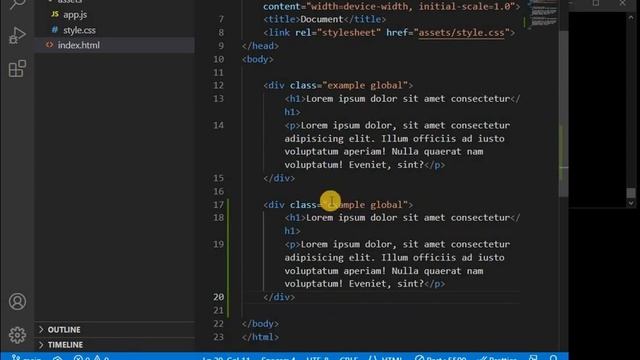
Task: Click line number 15
Action: tap(218, 178)
